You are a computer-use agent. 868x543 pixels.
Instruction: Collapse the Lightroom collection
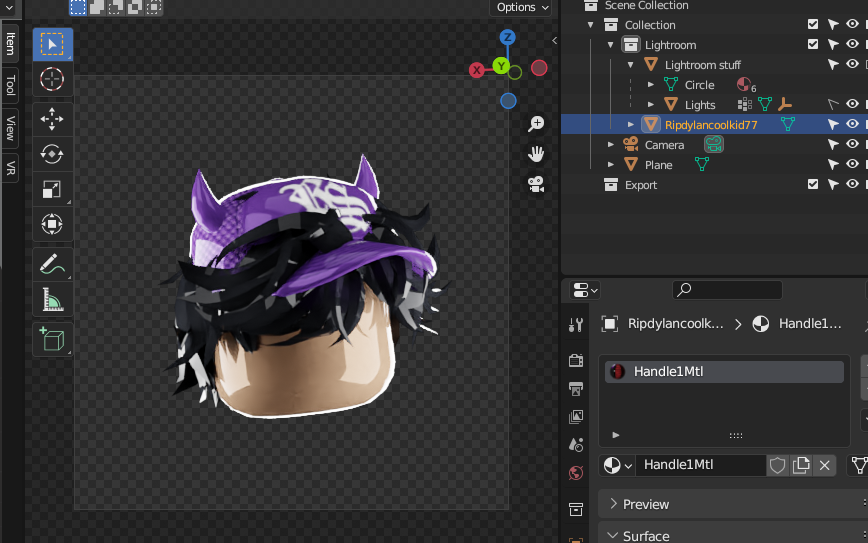point(611,45)
